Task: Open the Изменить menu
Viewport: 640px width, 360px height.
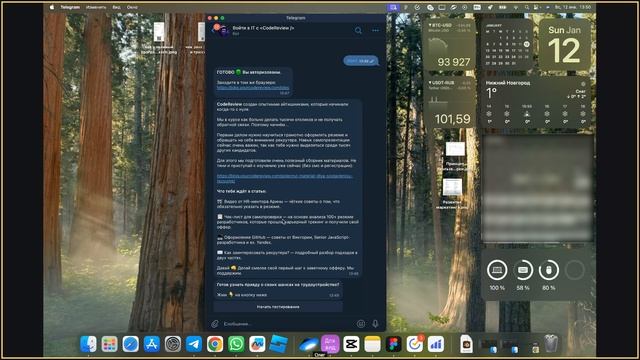Action: click(x=96, y=7)
